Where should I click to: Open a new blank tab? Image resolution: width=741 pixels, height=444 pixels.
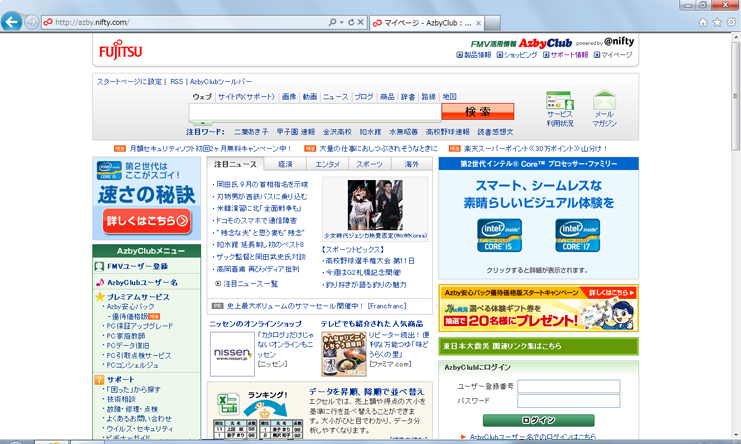coord(492,23)
